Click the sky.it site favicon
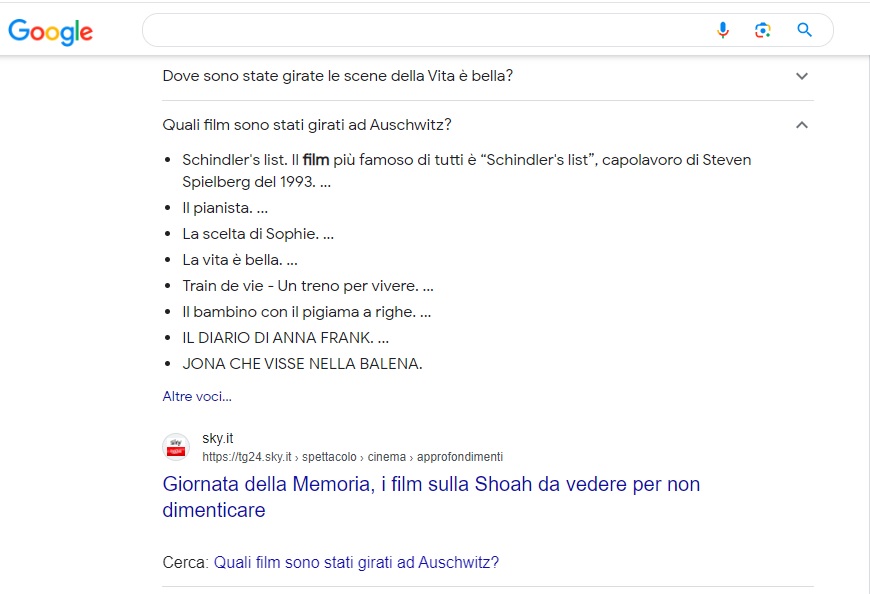The height and width of the screenshot is (594, 870). click(176, 447)
